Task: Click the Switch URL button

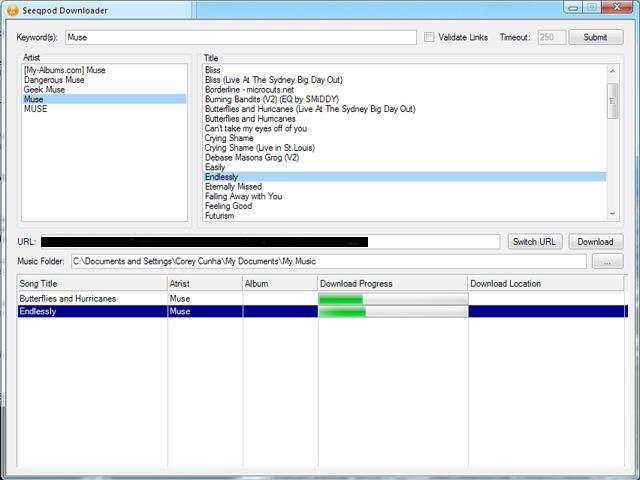Action: coord(534,242)
